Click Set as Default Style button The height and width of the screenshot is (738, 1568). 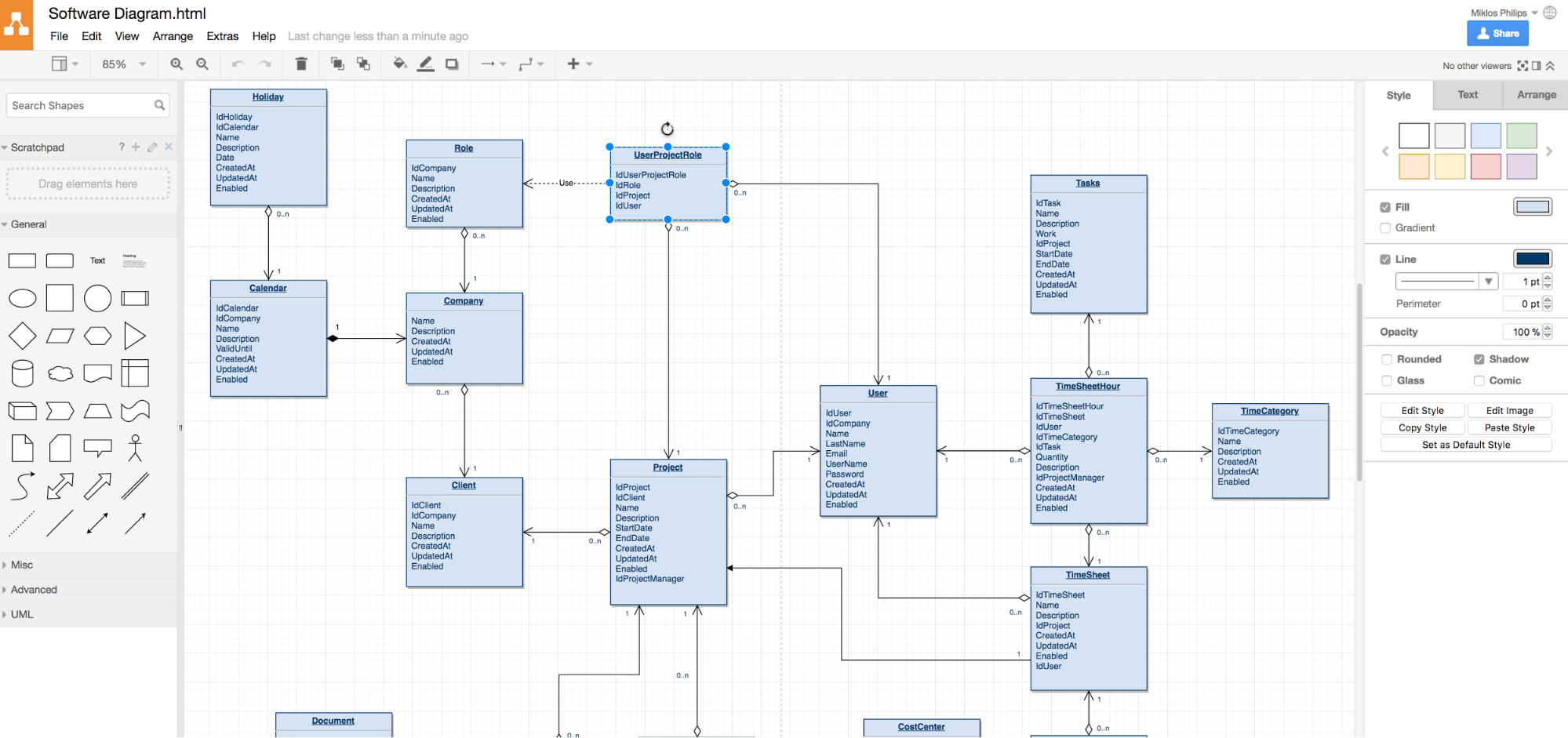coord(1466,445)
